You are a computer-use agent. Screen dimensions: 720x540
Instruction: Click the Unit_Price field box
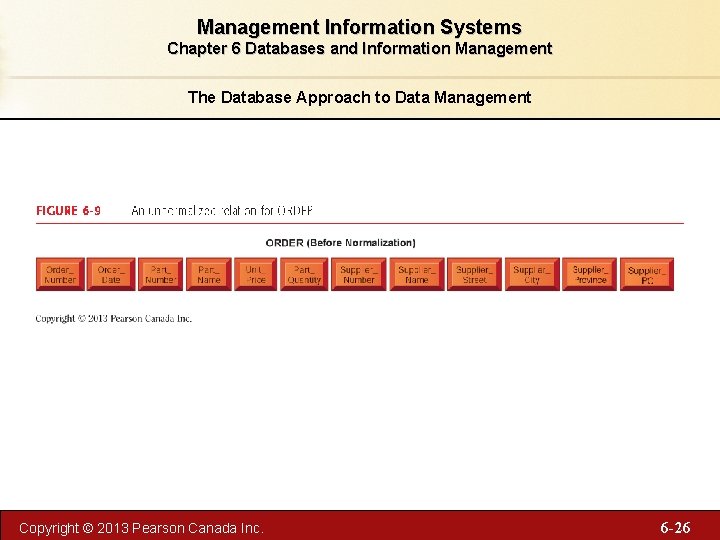tap(255, 274)
